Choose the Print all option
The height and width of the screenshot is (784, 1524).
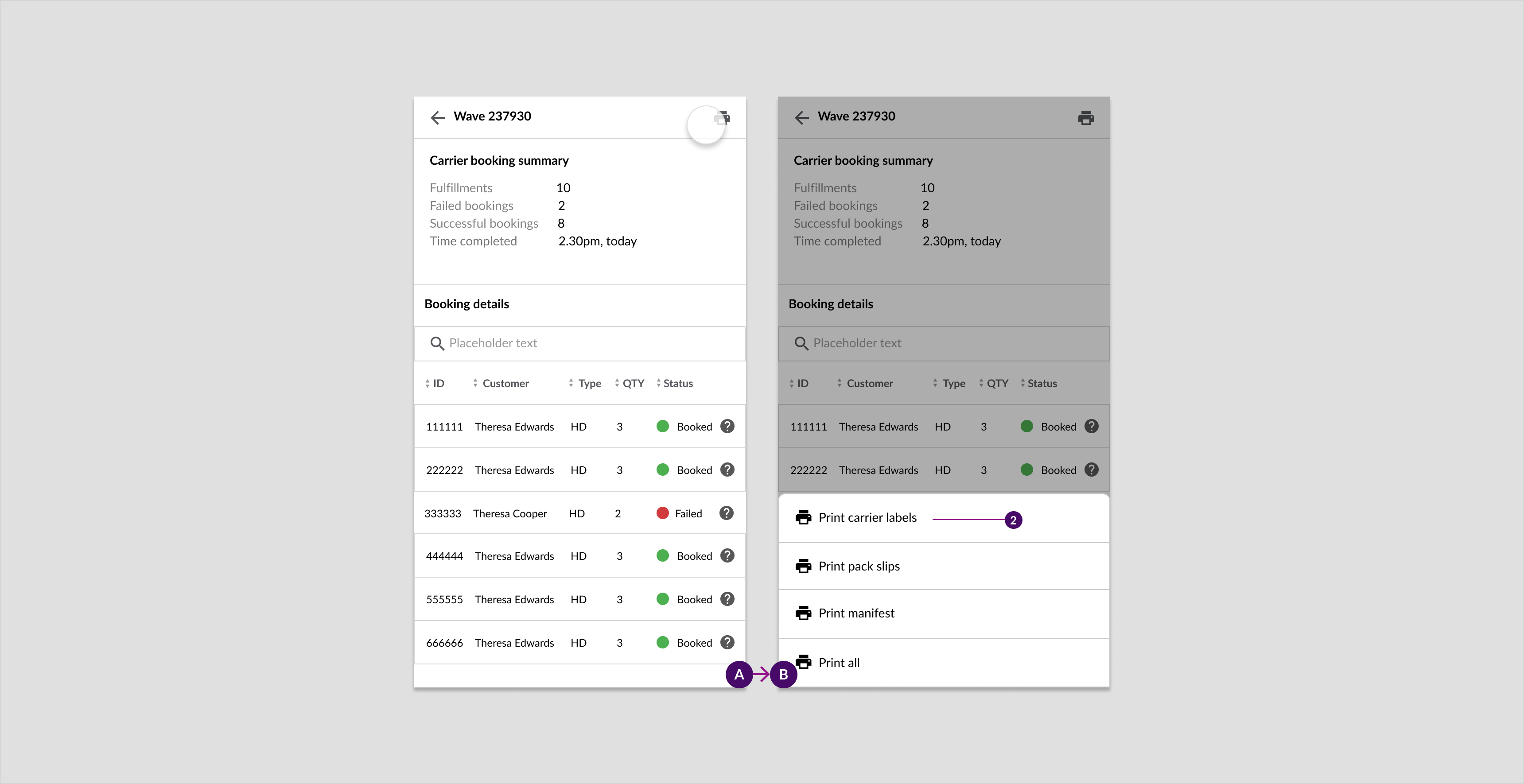(x=838, y=663)
